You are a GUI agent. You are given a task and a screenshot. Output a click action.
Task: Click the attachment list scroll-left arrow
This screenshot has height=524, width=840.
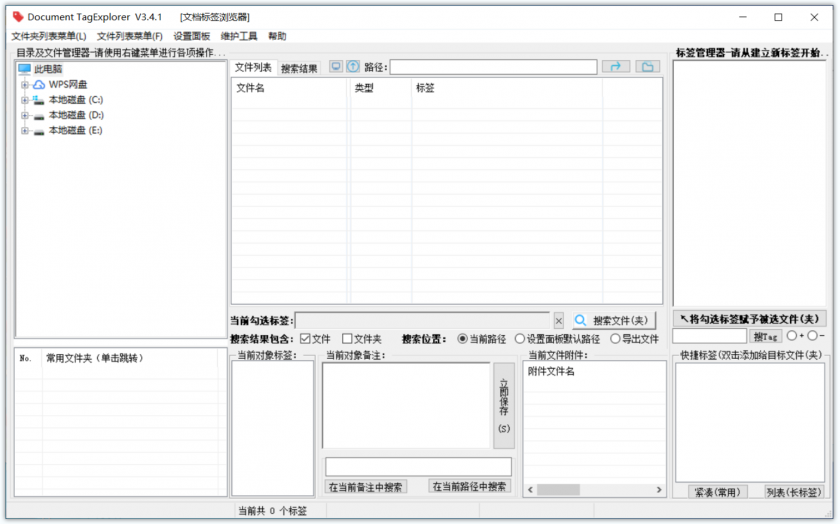(530, 490)
